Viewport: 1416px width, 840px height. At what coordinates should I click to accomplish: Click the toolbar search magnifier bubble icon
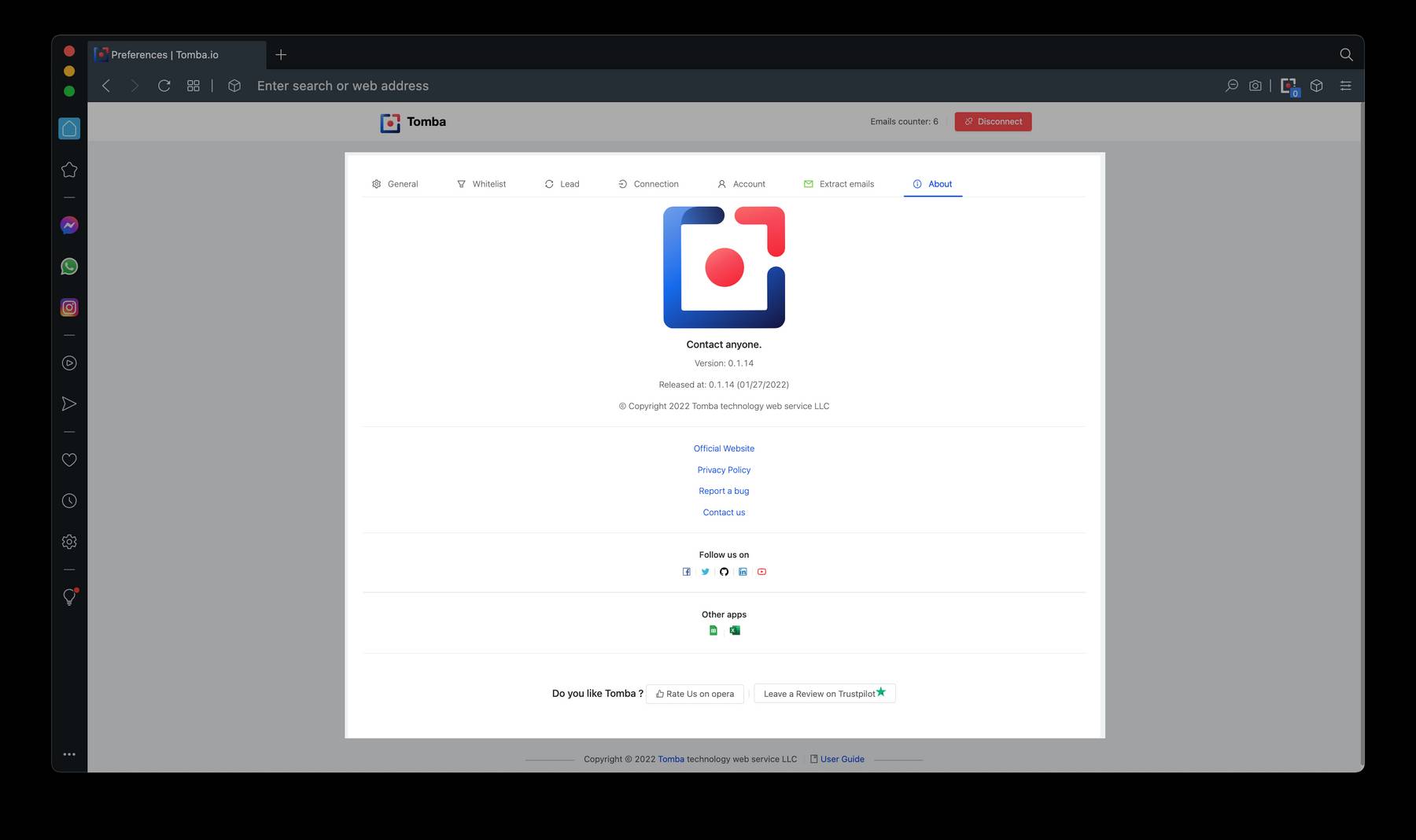(1232, 86)
